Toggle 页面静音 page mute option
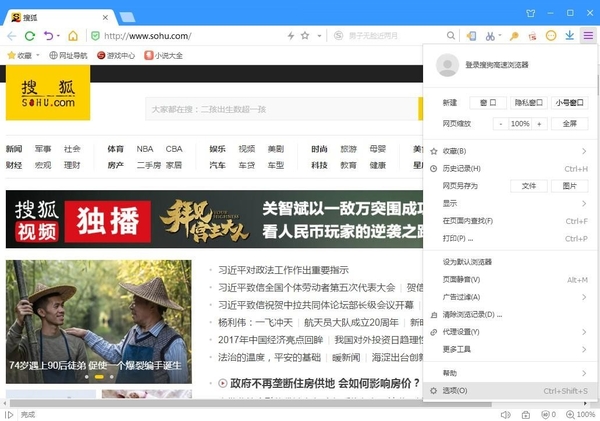 point(462,279)
